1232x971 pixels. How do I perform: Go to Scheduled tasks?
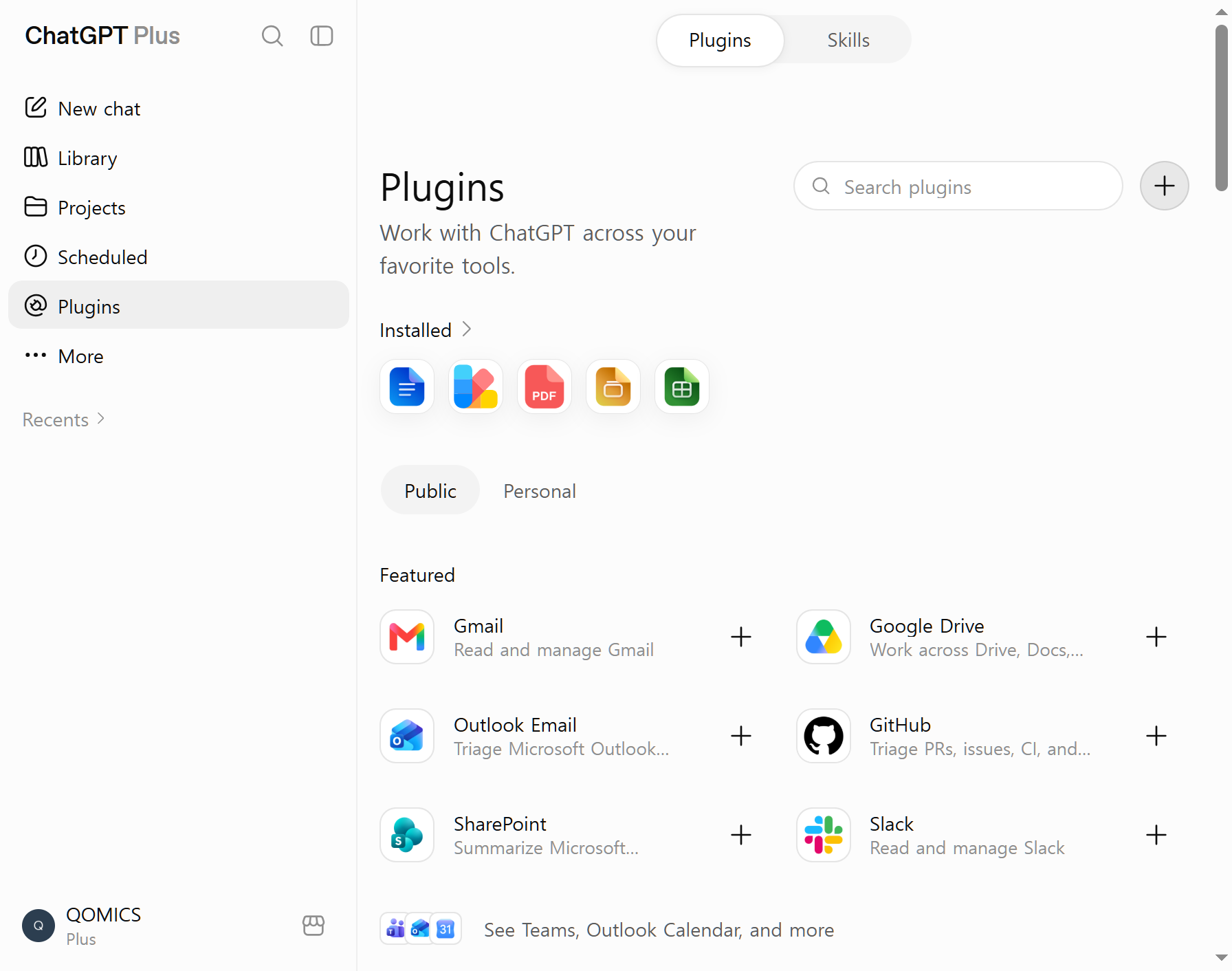tap(179, 257)
